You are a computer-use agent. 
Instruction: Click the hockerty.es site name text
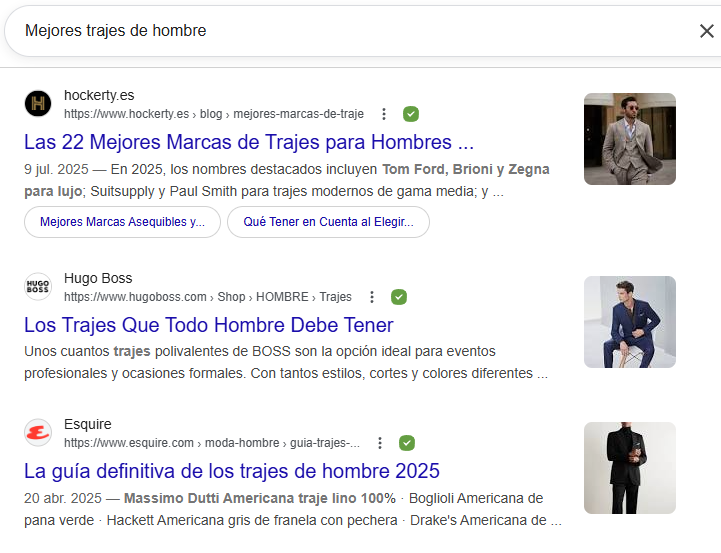pos(99,95)
